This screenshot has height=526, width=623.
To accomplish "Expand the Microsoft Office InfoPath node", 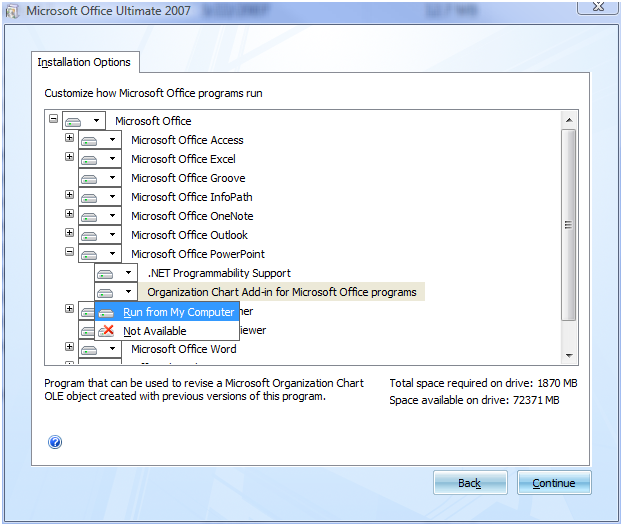I will tap(70, 194).
